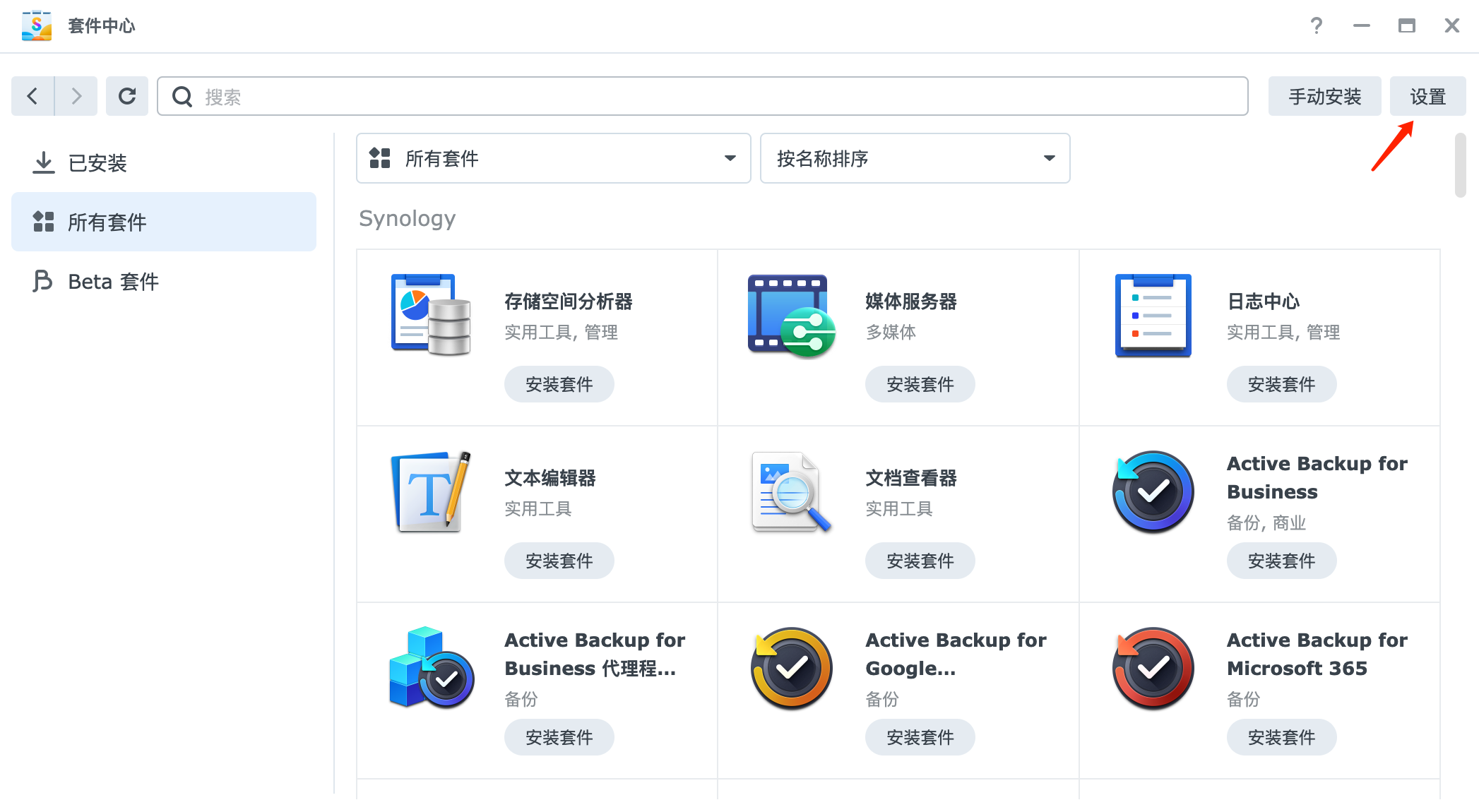Install Active Backup for Google package
1479x812 pixels.
[x=920, y=737]
